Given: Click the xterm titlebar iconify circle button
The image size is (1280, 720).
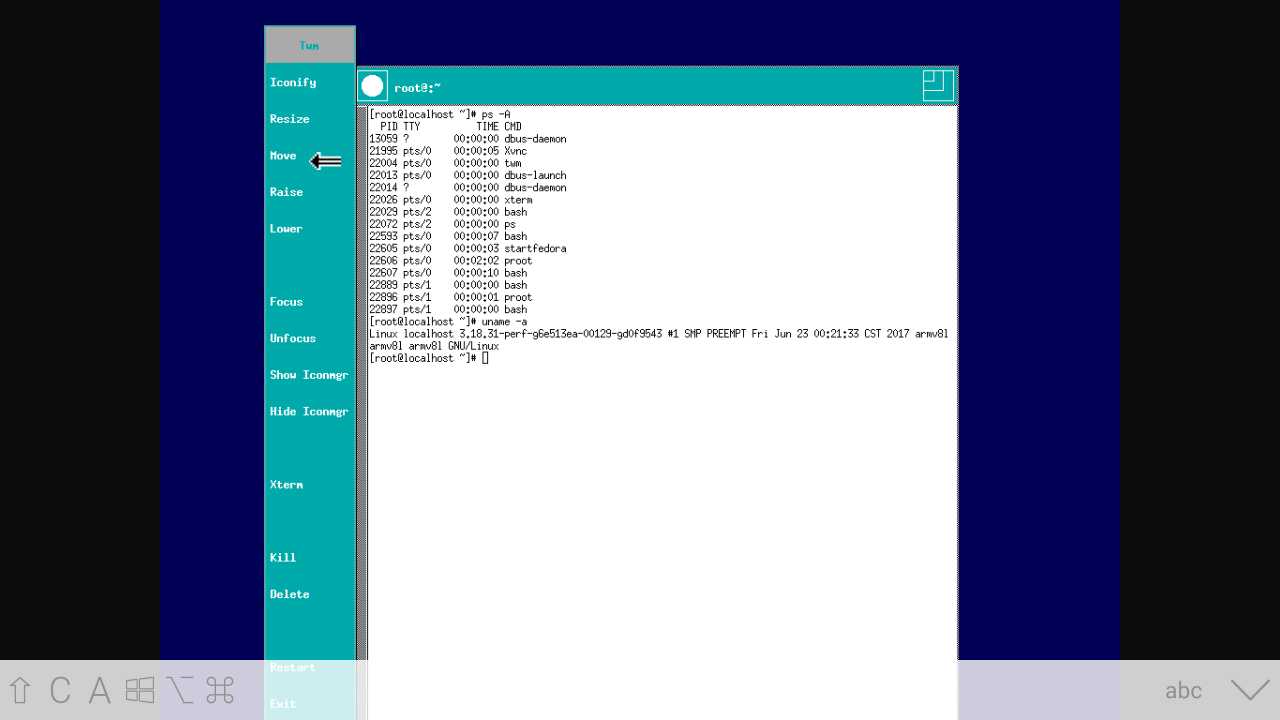Looking at the screenshot, I should click(373, 87).
